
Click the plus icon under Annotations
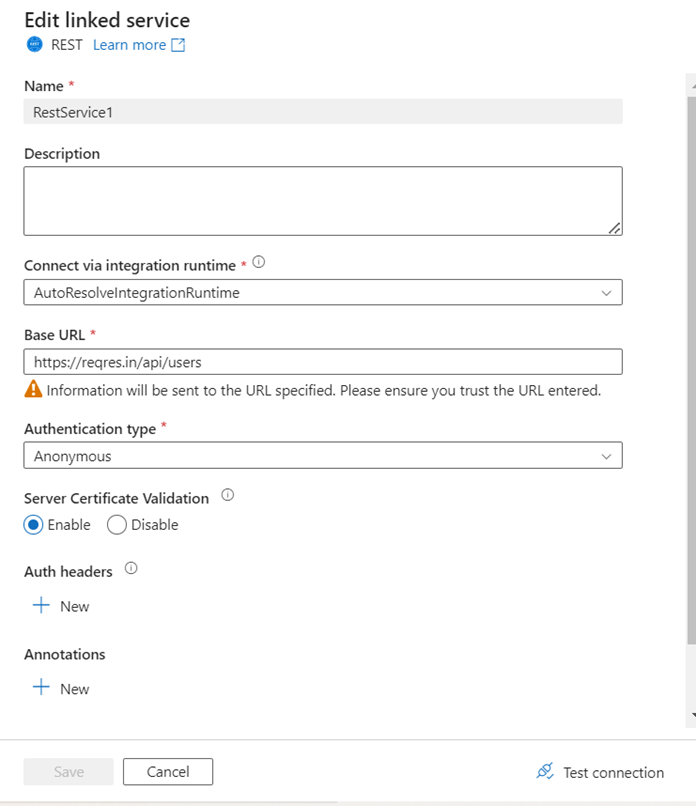coord(41,688)
